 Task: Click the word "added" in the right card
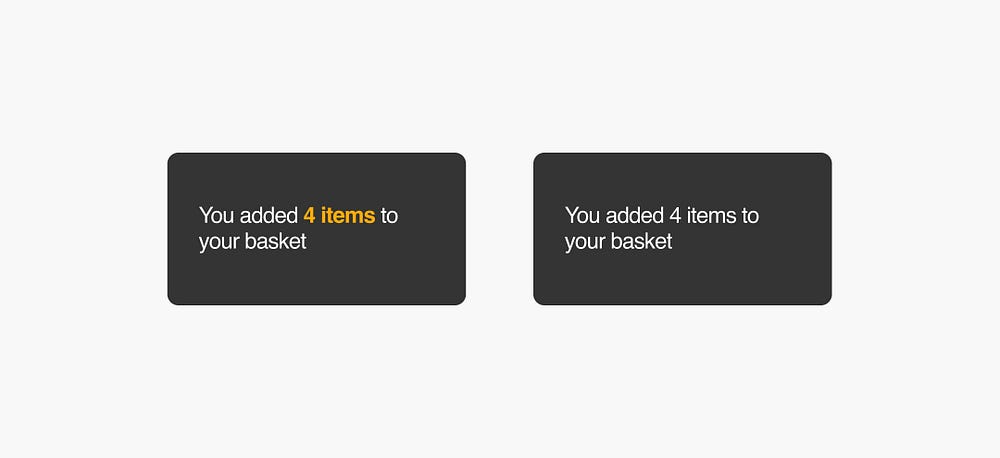click(x=635, y=216)
